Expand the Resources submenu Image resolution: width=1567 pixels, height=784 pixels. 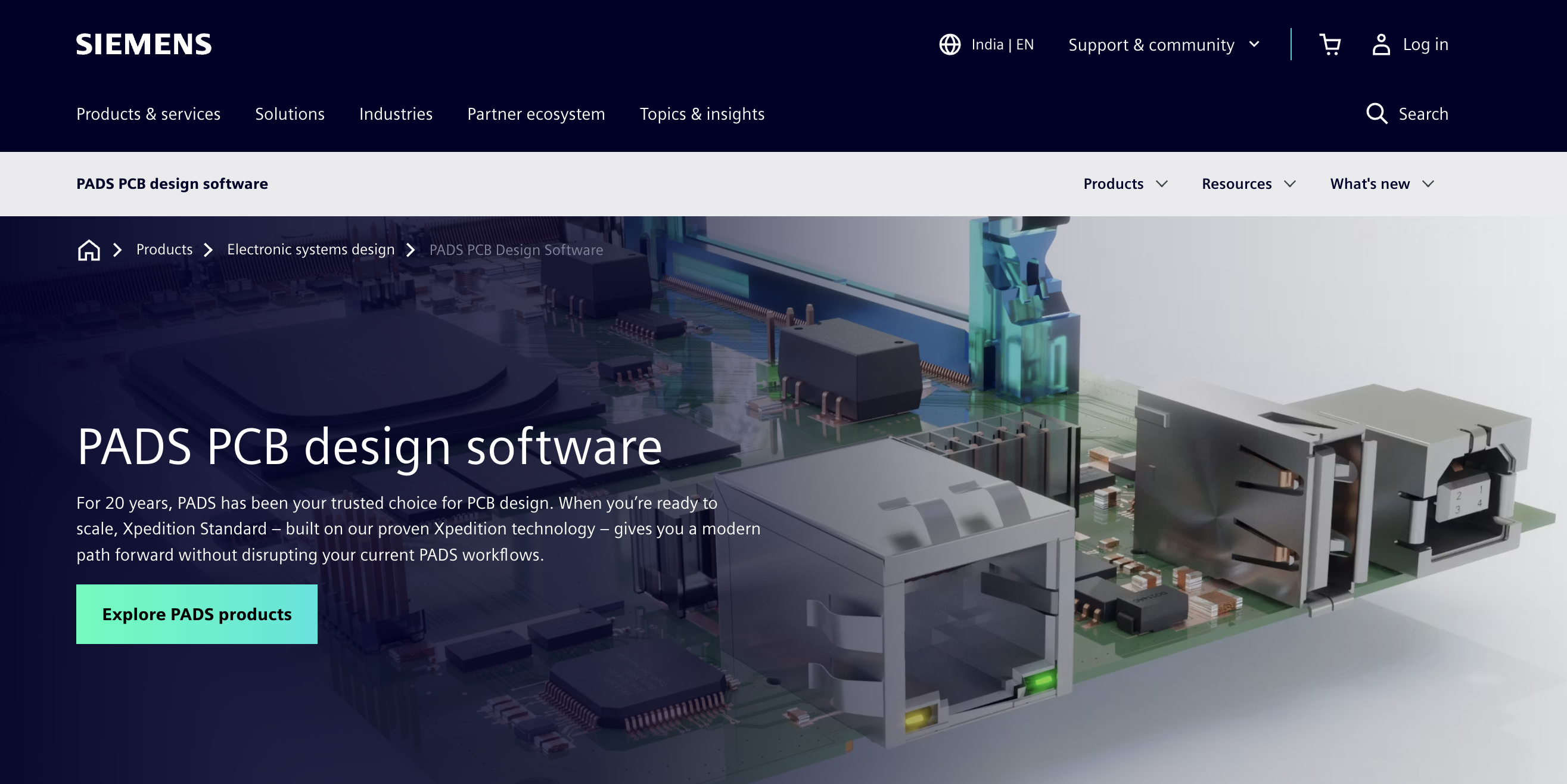[x=1248, y=183]
